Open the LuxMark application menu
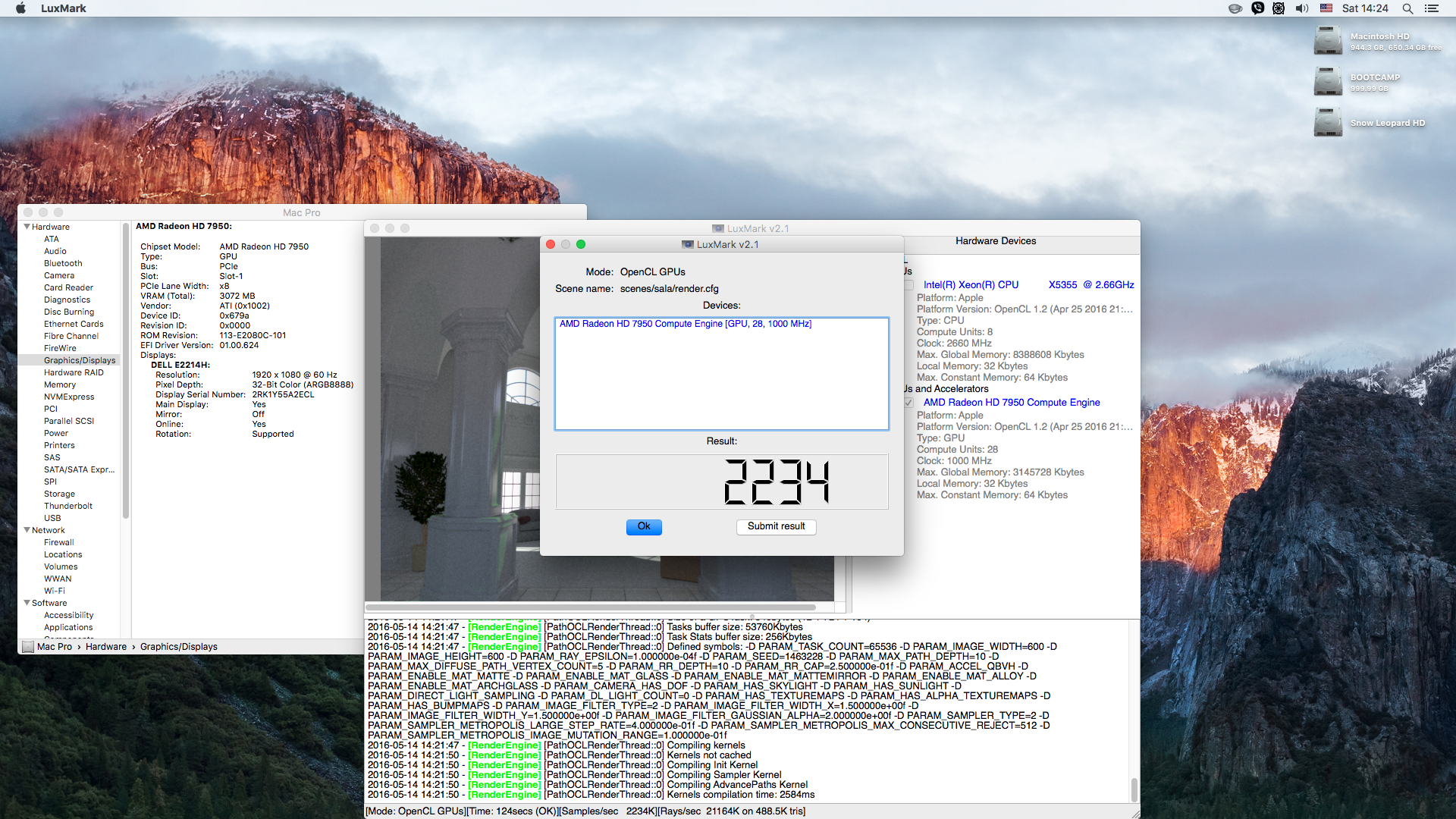Viewport: 1456px width, 819px height. (x=63, y=8)
